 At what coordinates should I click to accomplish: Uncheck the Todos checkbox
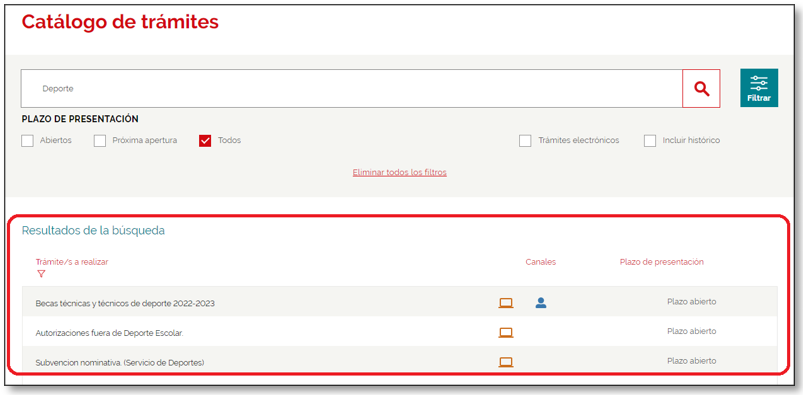[205, 141]
